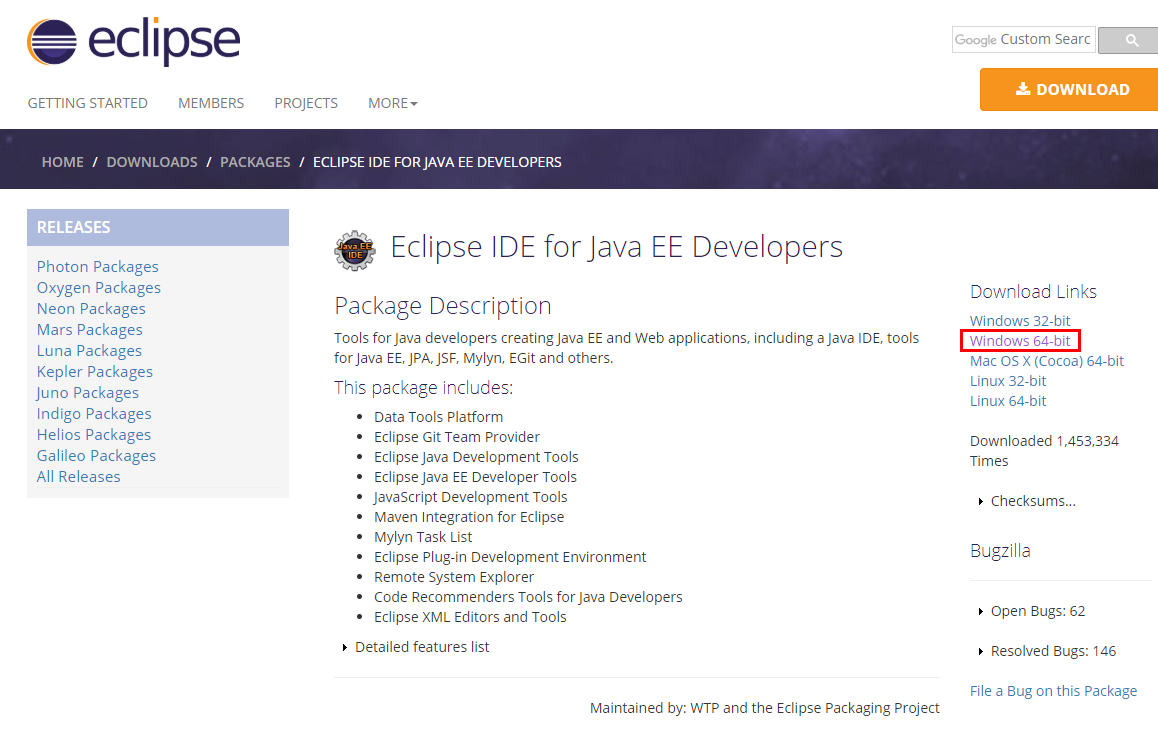
Task: Open the PACKAGES breadcrumb
Action: point(256,162)
